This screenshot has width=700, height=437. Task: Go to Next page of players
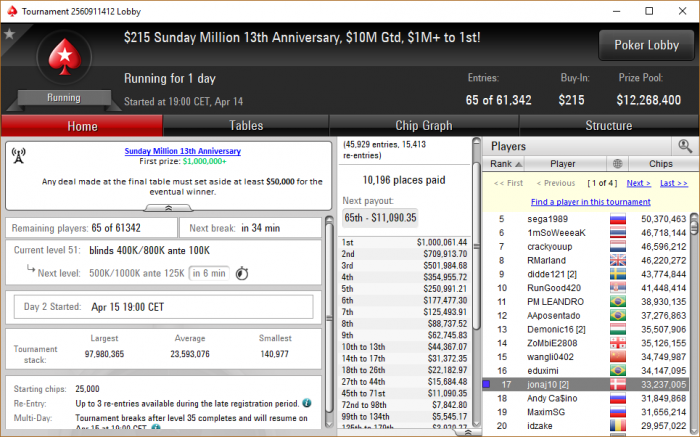click(638, 183)
